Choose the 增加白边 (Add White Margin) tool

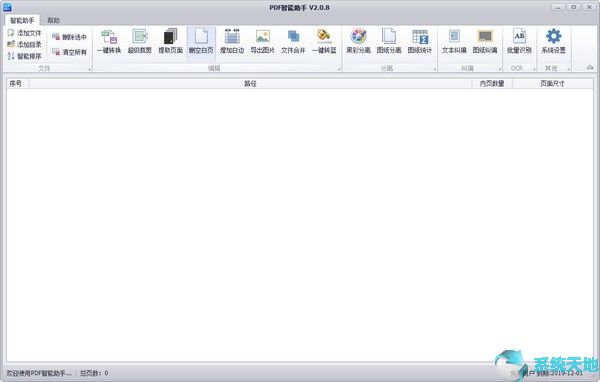[232, 42]
